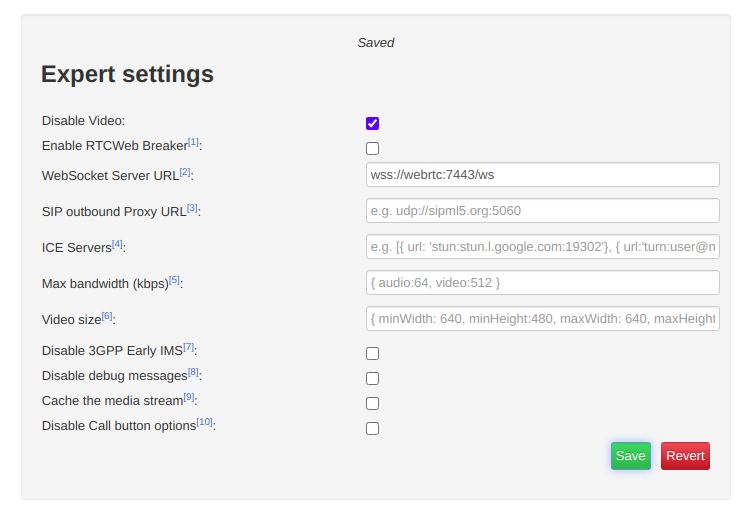Open footnote [1] next to RTCWeb Breaker
The width and height of the screenshot is (755, 512).
tap(193, 142)
